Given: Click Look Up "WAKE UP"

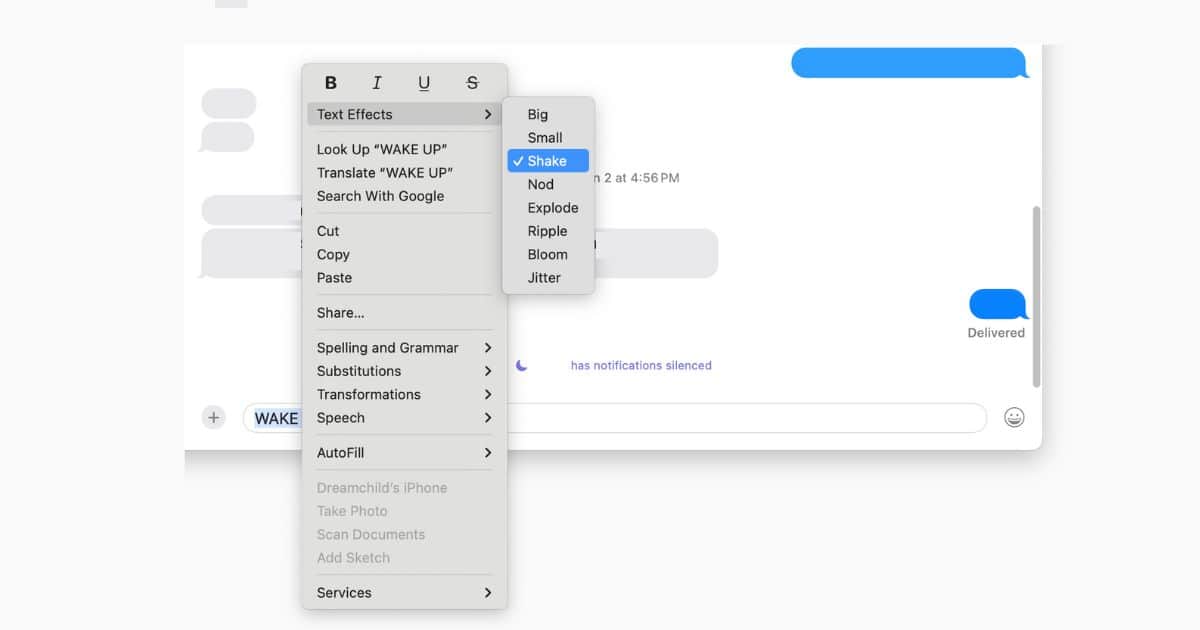Looking at the screenshot, I should pos(381,150).
